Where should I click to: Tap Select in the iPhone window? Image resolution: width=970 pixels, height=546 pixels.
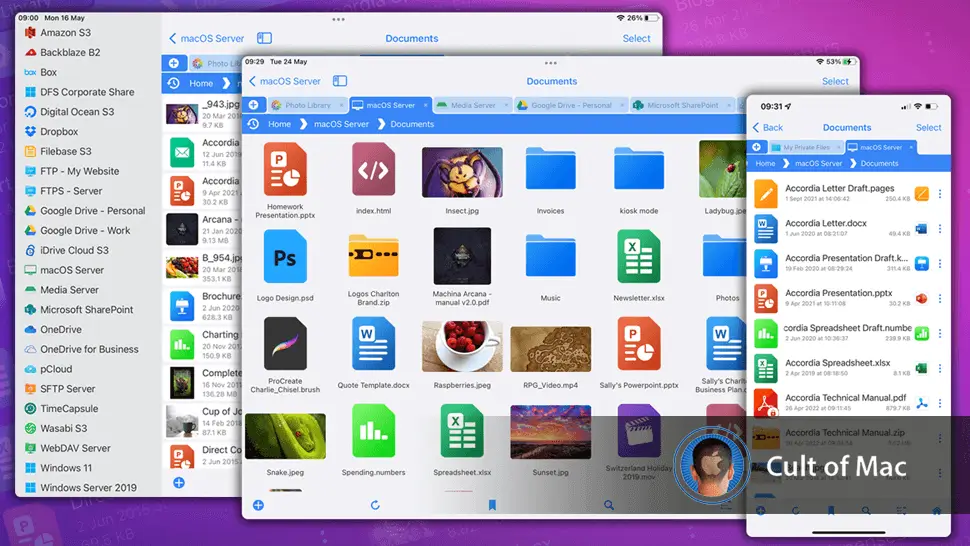pos(928,127)
